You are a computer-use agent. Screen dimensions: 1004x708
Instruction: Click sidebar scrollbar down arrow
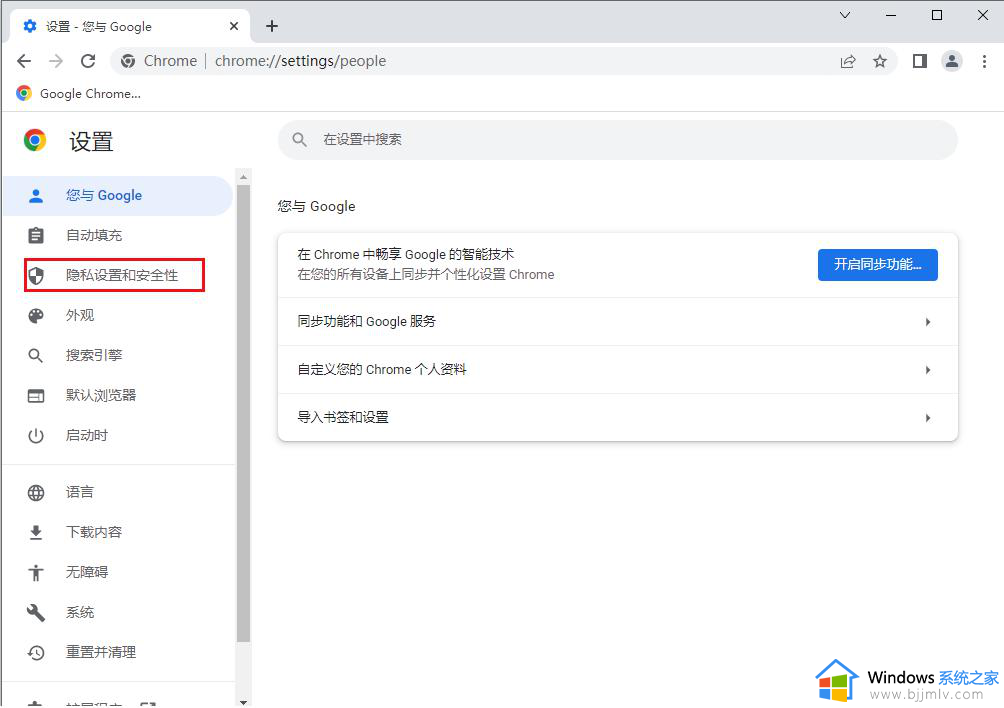tap(243, 702)
